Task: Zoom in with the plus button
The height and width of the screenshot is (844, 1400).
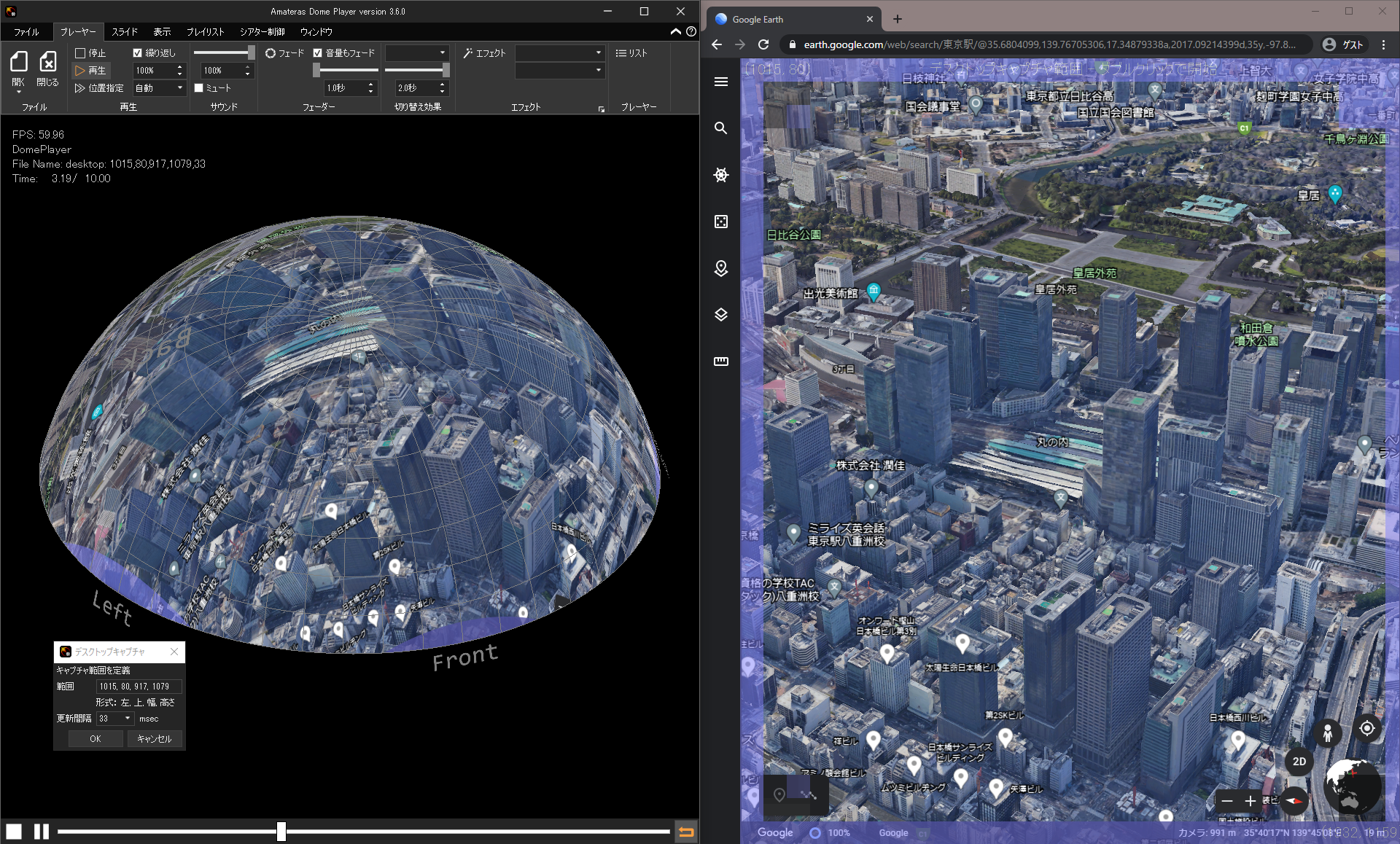Action: click(1251, 801)
